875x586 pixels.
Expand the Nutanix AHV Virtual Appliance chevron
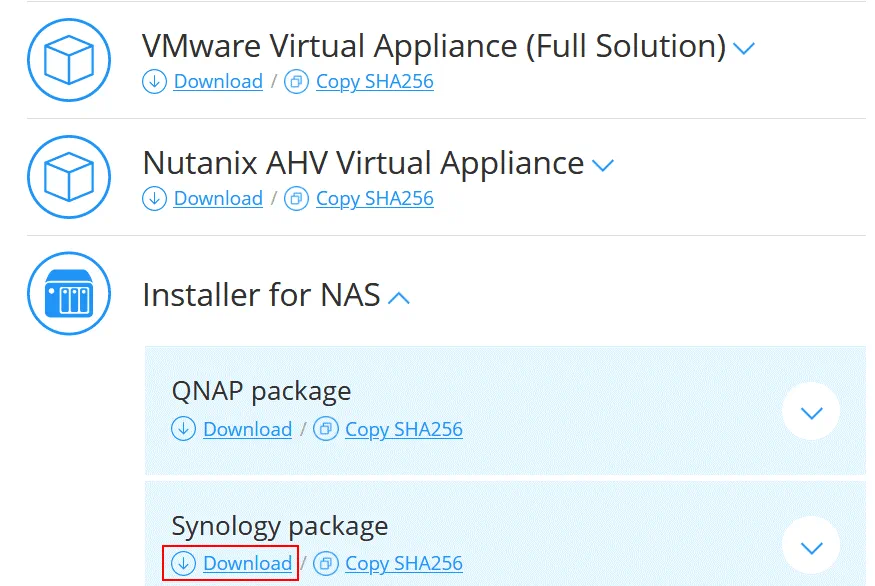[x=602, y=165]
